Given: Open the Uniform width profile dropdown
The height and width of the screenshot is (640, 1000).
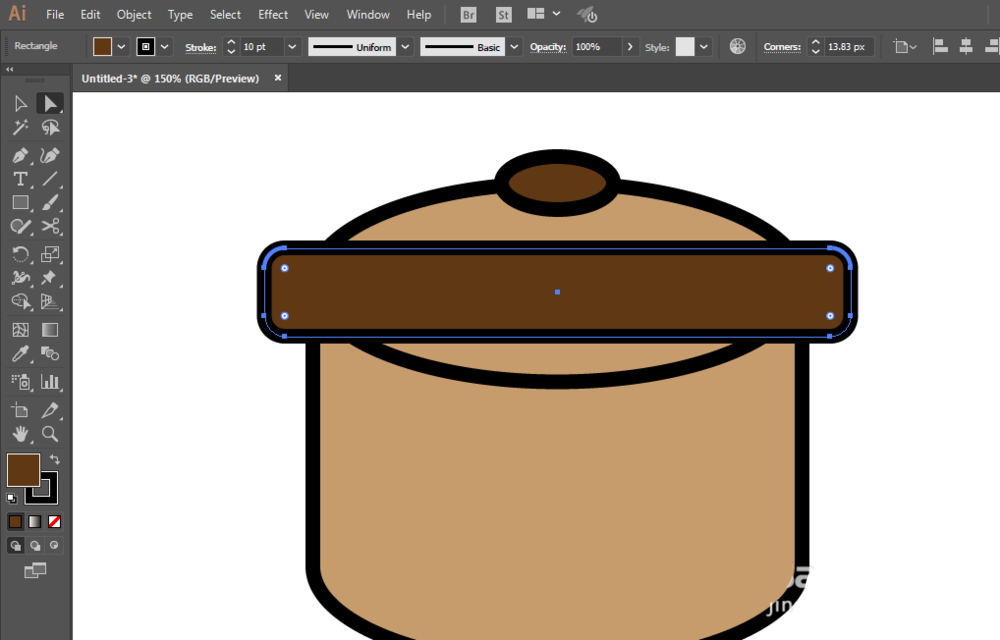Looking at the screenshot, I should [x=405, y=47].
